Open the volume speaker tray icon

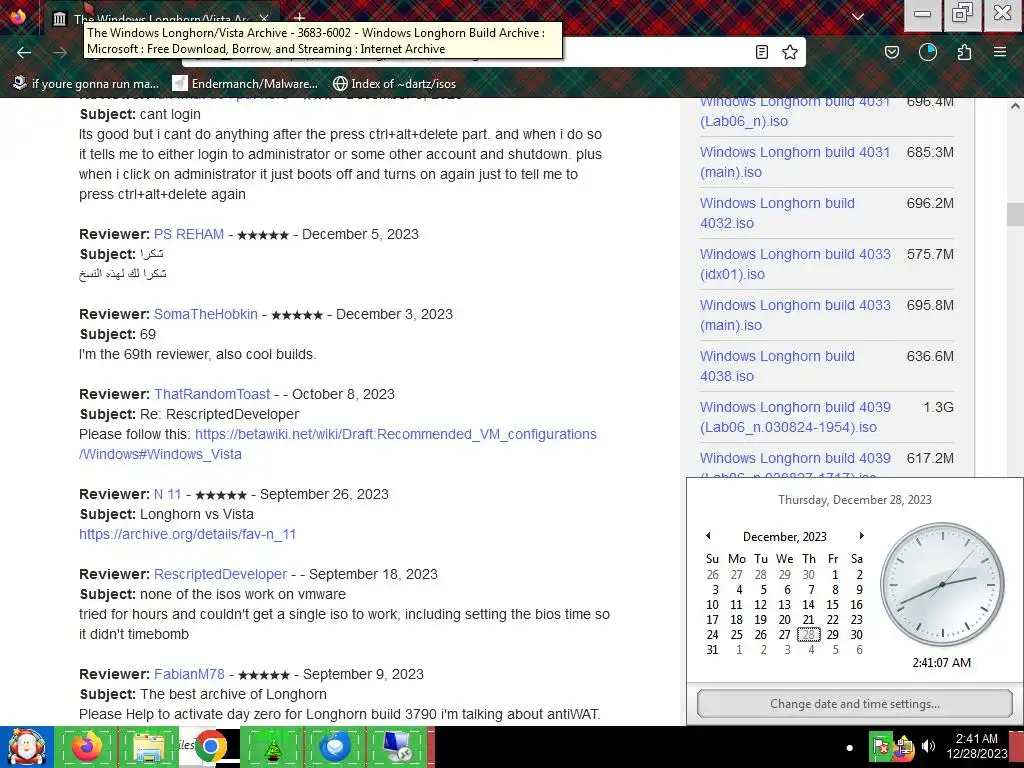point(928,746)
